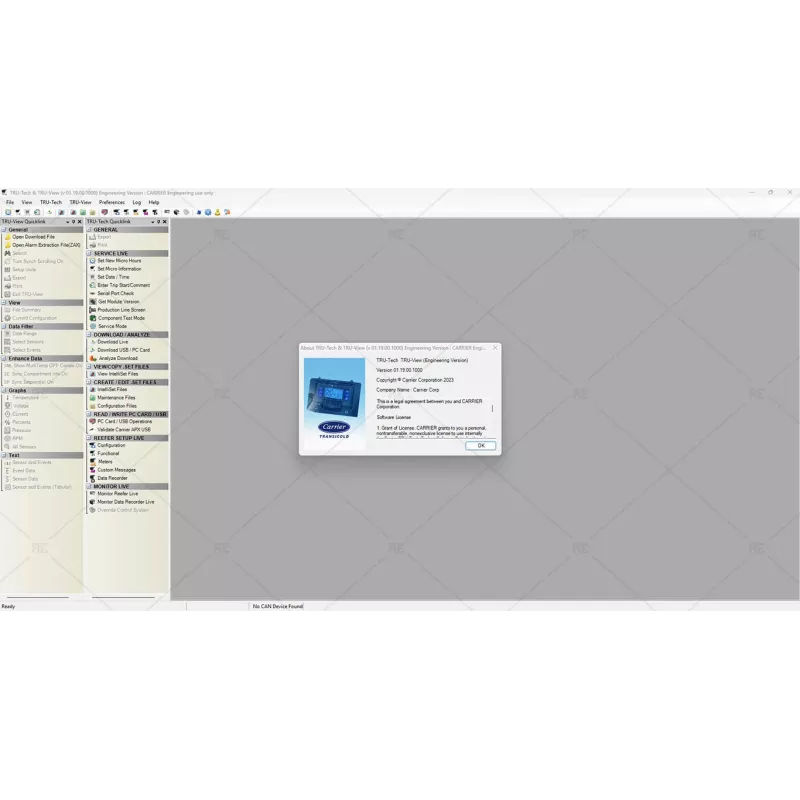Click the Data Recorder setup icon
Image resolution: width=800 pixels, height=800 pixels.
point(91,478)
